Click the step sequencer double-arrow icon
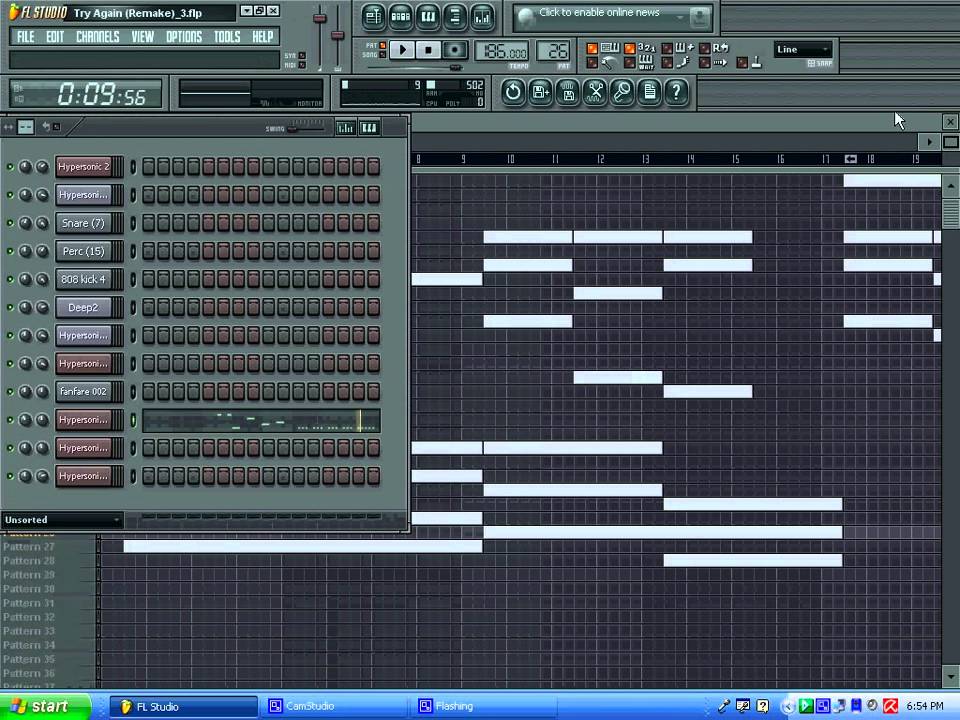This screenshot has width=960, height=720. click(8, 127)
